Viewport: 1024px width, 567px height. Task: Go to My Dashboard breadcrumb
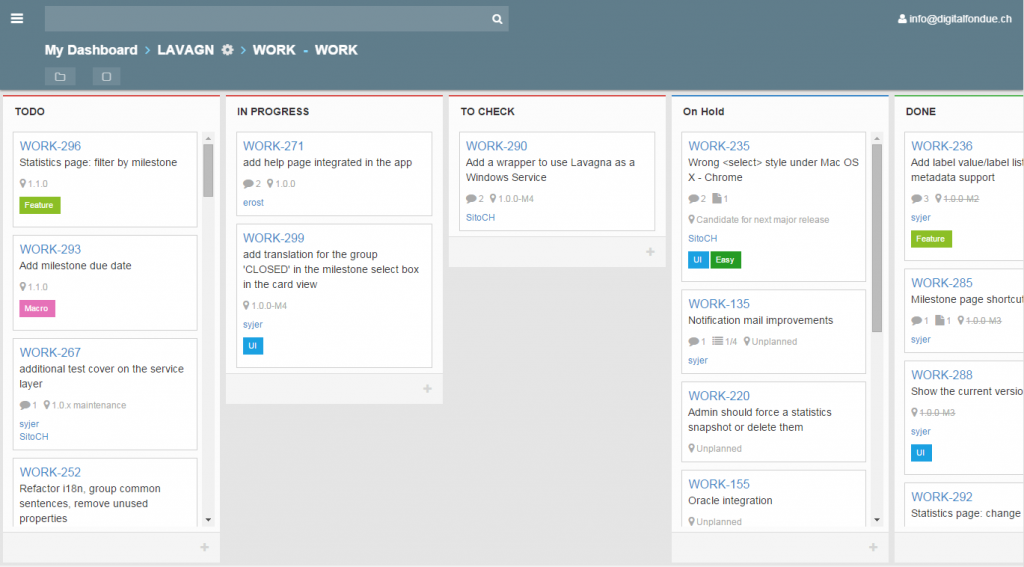tap(91, 50)
